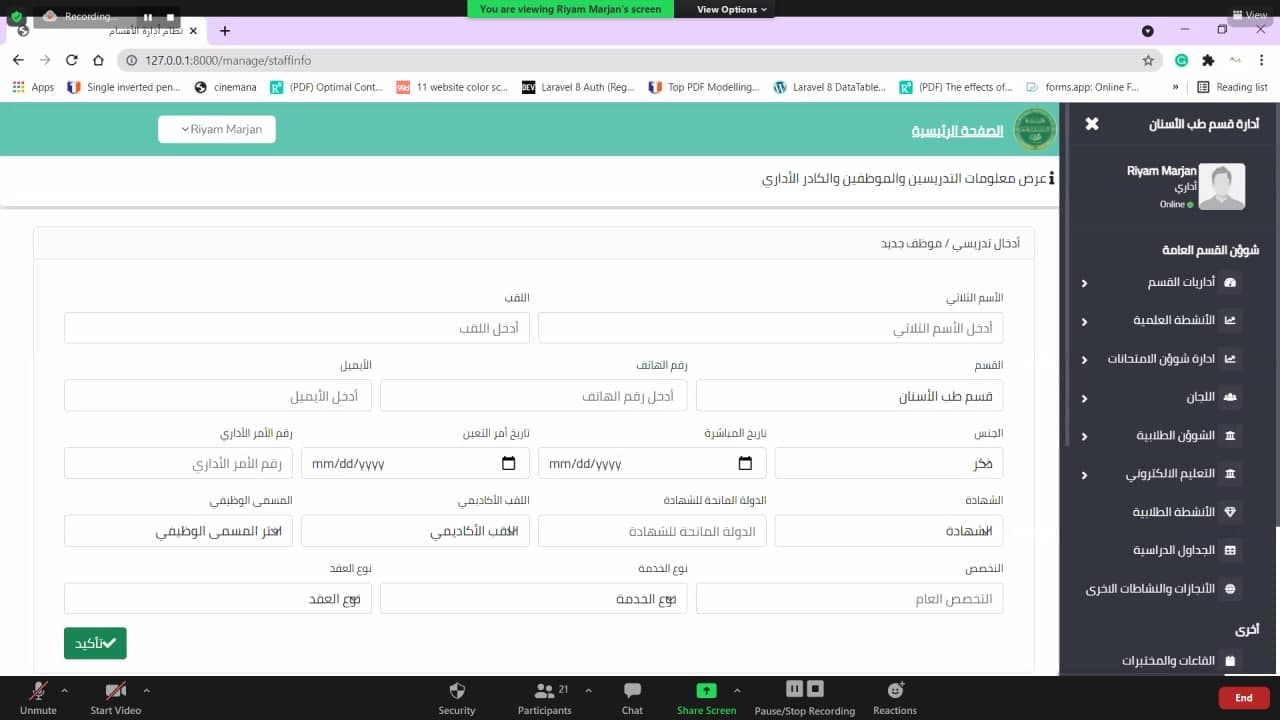Click the Chrome extensions puzzle icon
1280x720 pixels.
click(1208, 60)
